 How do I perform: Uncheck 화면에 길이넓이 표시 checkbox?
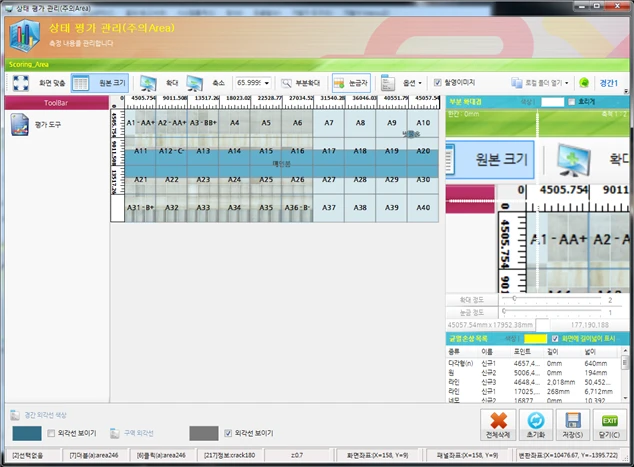point(555,338)
